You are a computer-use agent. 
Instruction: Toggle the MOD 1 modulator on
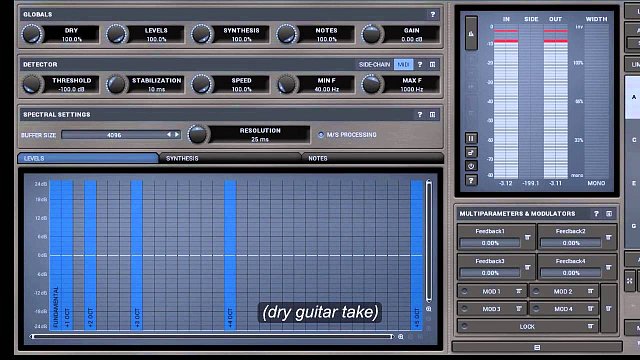click(x=464, y=291)
